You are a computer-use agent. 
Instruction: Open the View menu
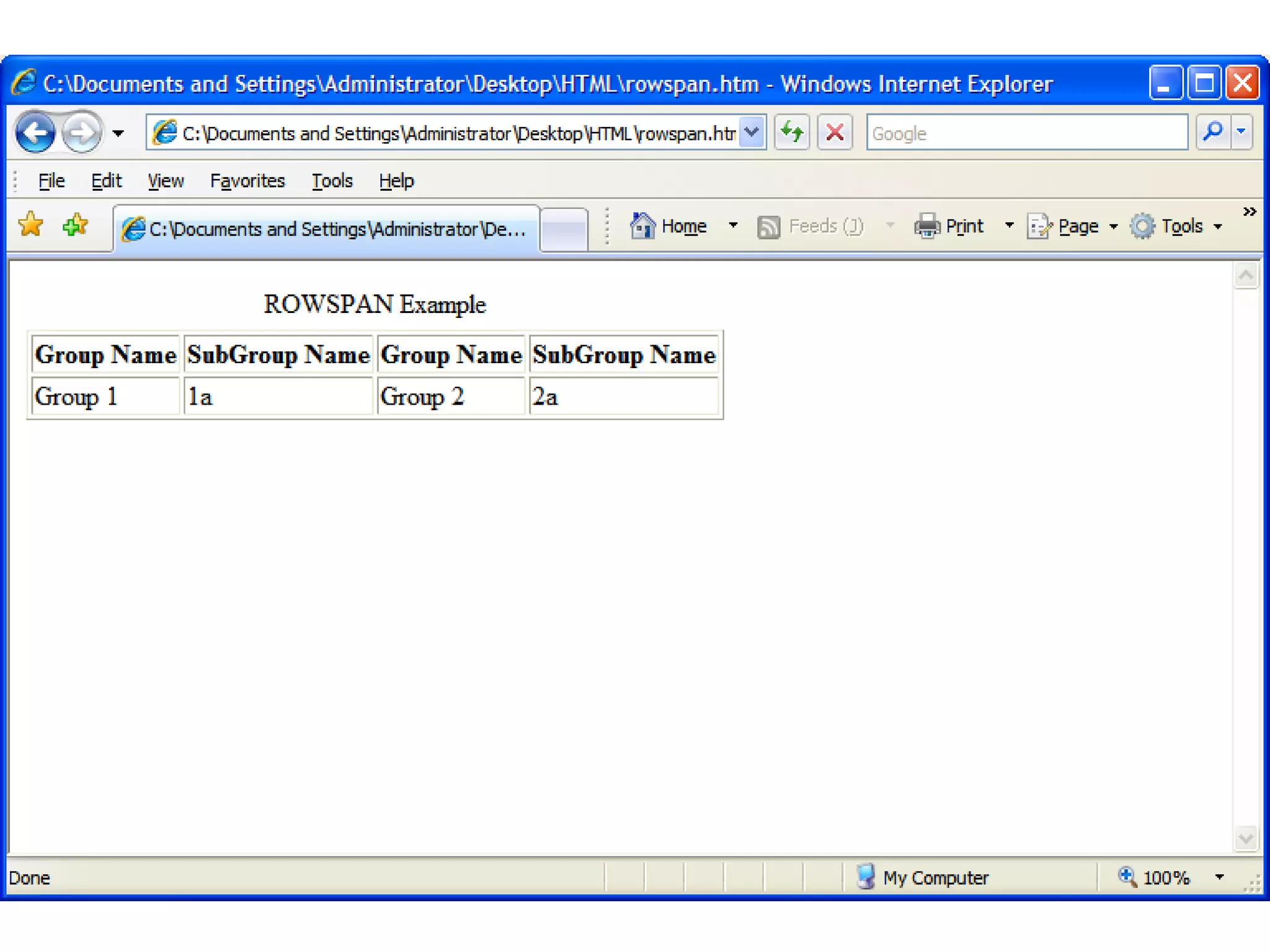click(x=165, y=181)
